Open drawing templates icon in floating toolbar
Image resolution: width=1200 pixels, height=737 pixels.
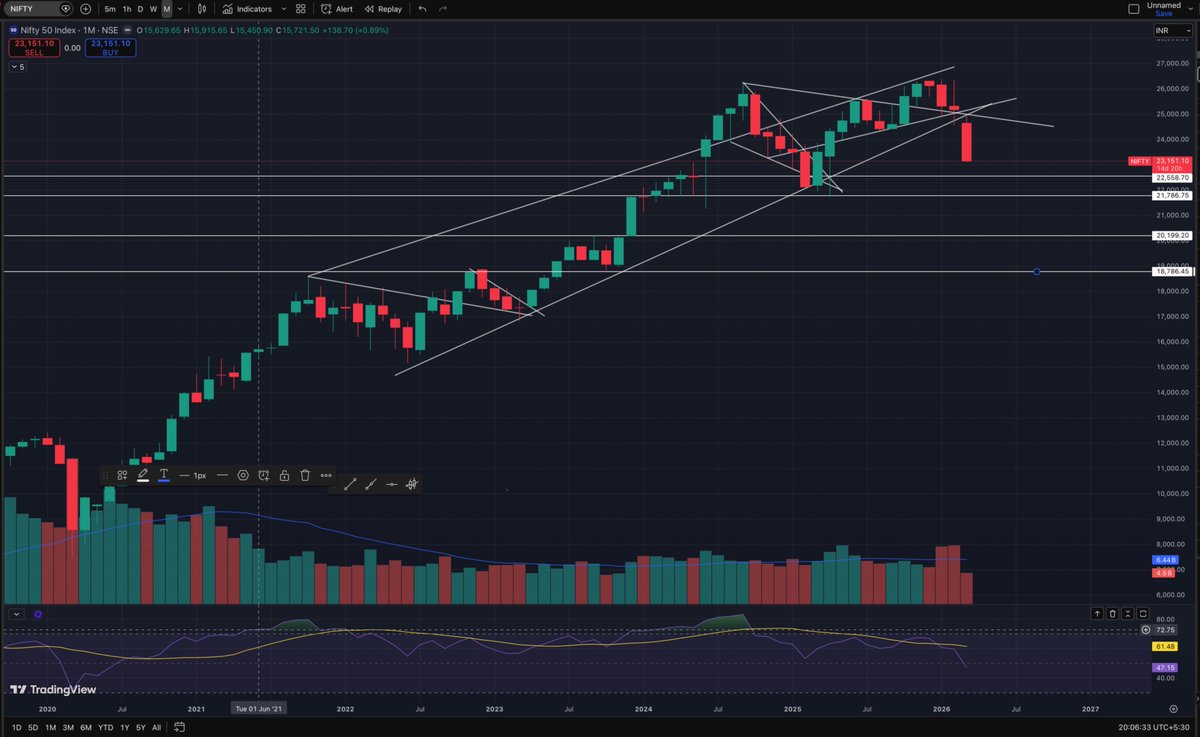[x=122, y=476]
